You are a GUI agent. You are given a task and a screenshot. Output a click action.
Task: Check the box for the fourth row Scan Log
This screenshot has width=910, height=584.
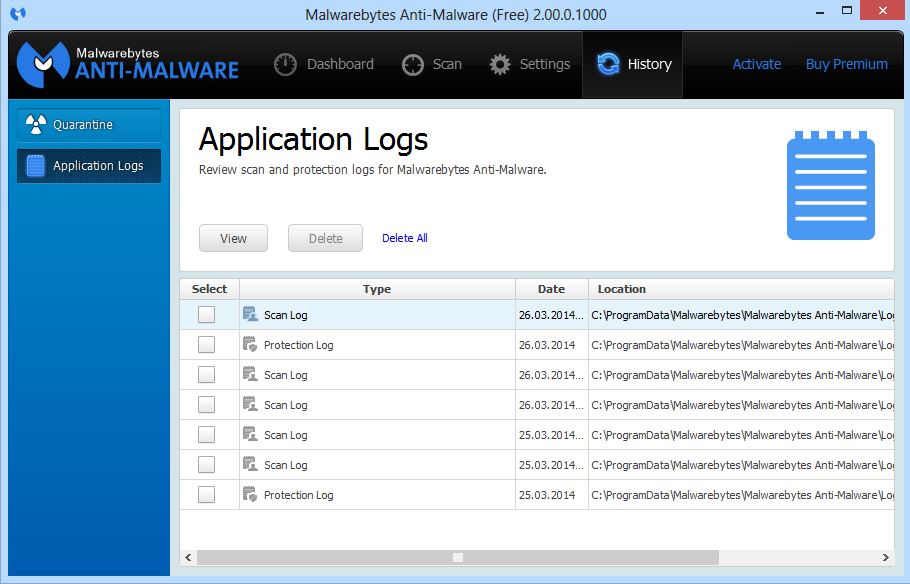[x=206, y=405]
